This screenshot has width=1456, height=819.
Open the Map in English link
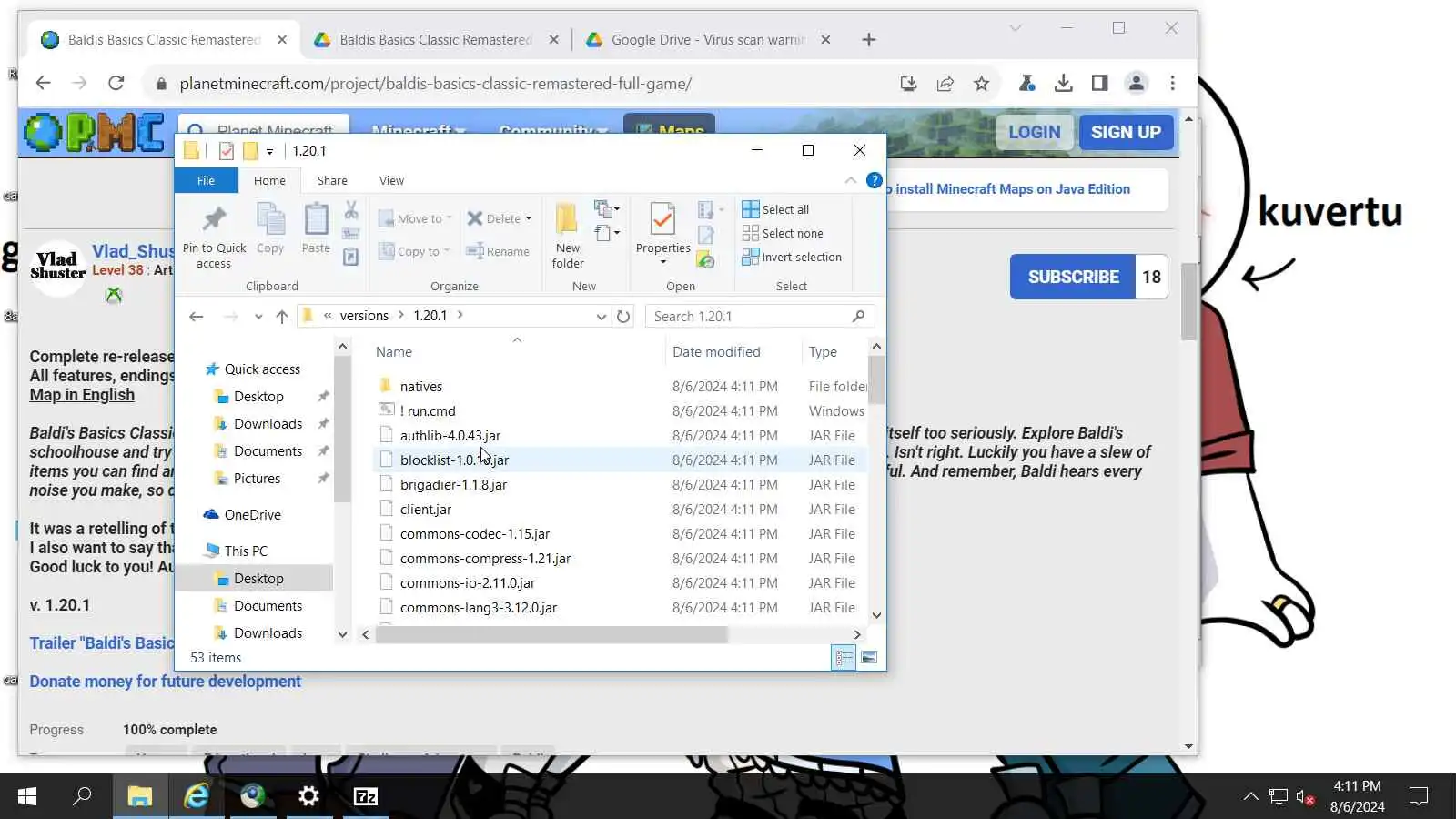click(82, 395)
